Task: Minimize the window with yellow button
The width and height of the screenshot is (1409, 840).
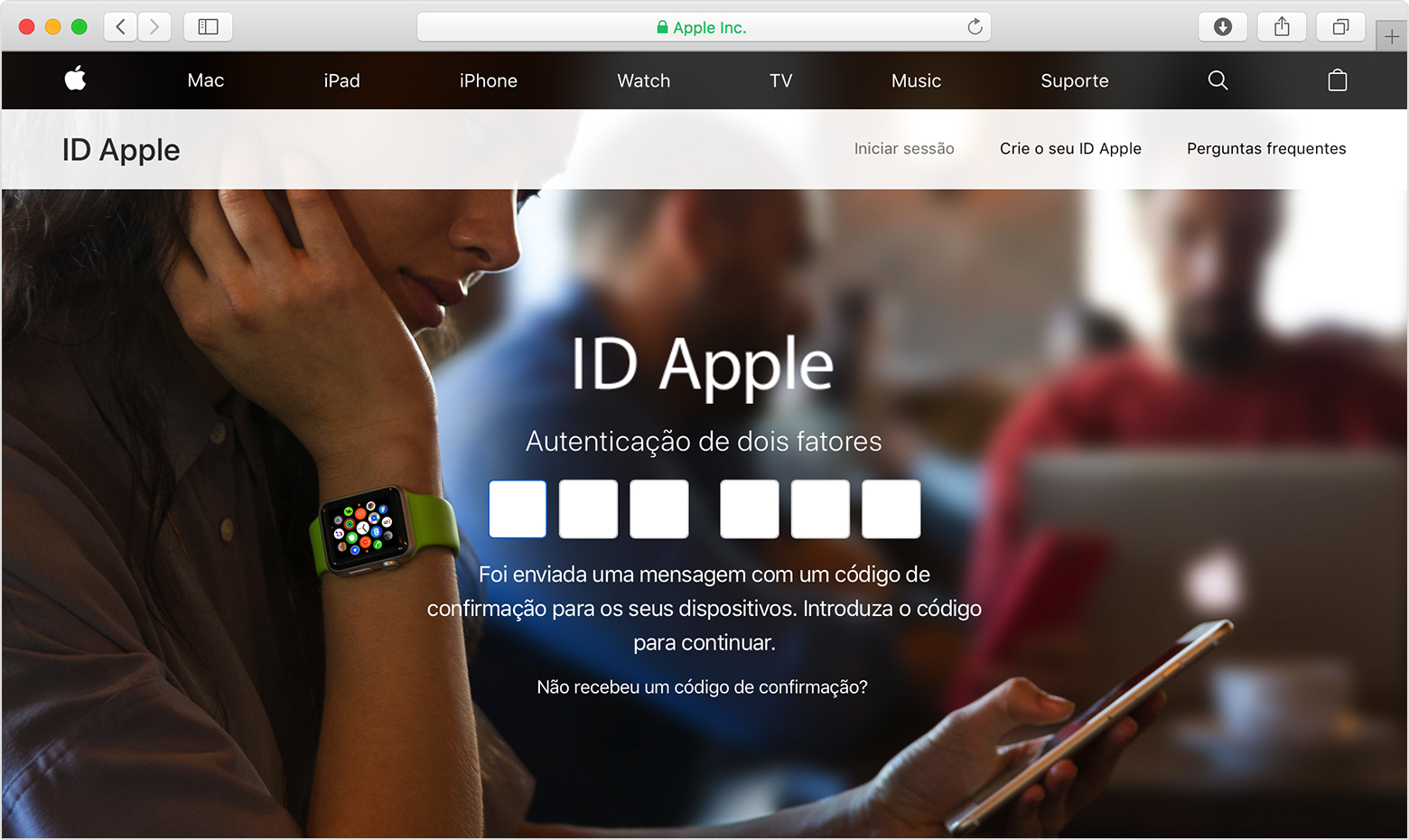Action: point(53,27)
